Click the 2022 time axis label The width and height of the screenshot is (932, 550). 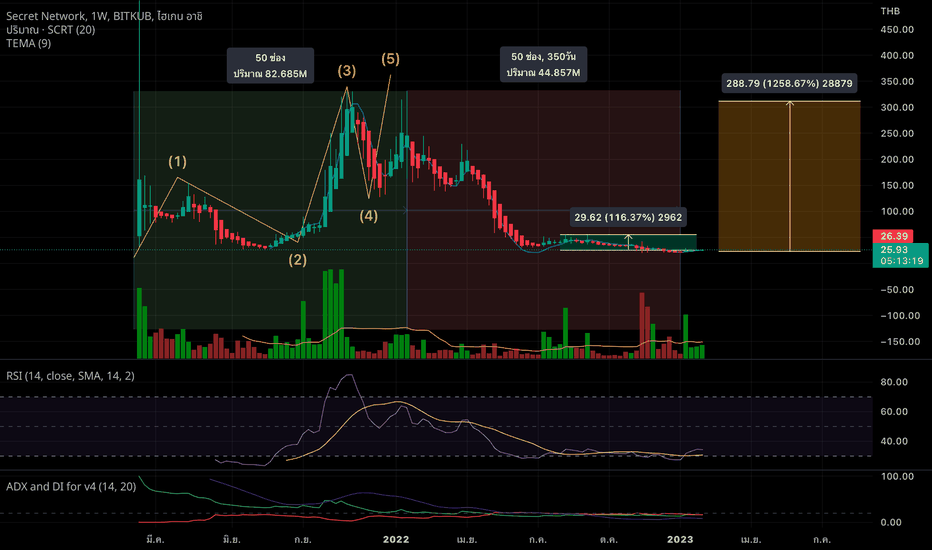[396, 539]
